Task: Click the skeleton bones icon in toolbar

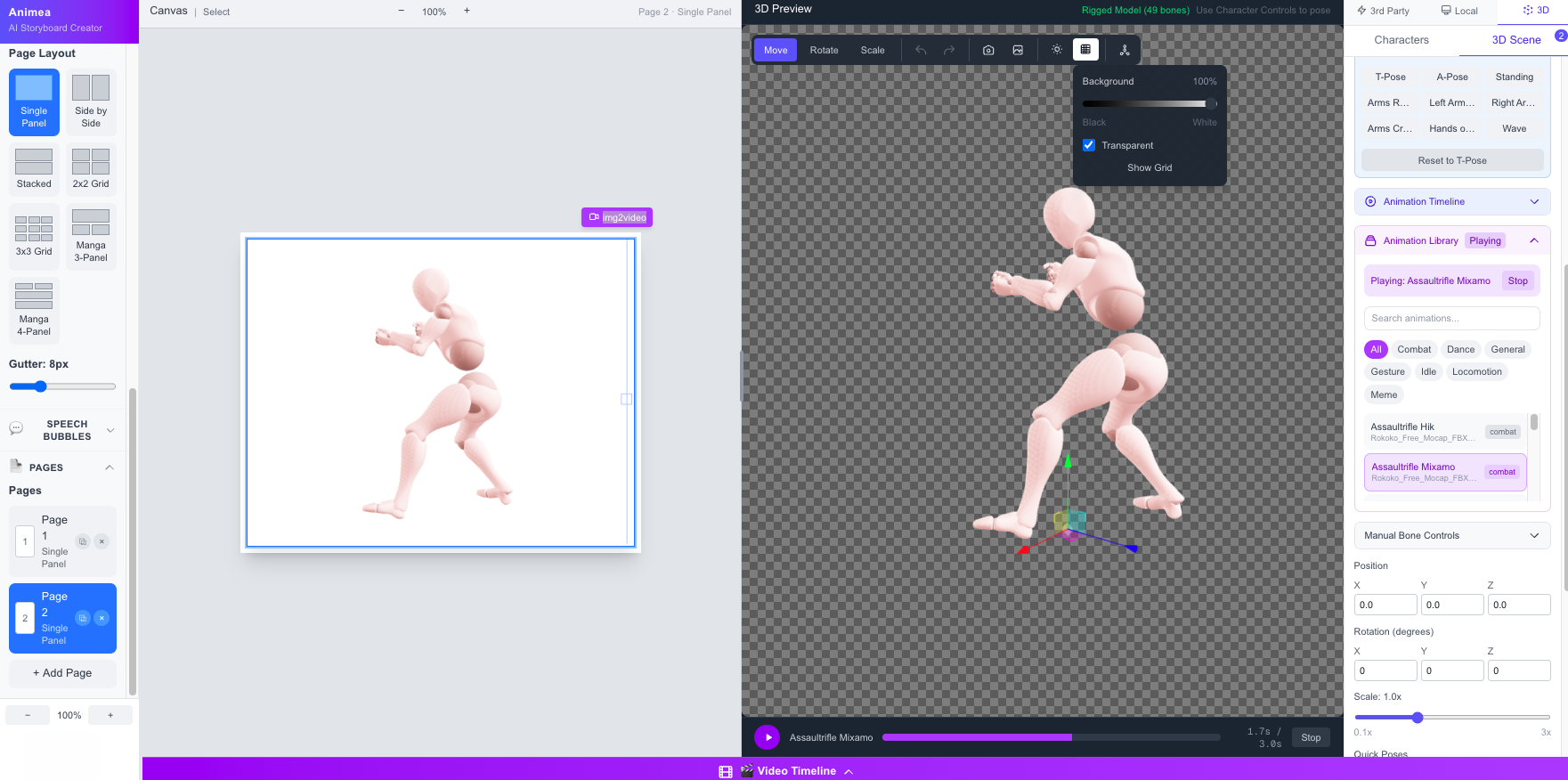Action: tap(1125, 51)
